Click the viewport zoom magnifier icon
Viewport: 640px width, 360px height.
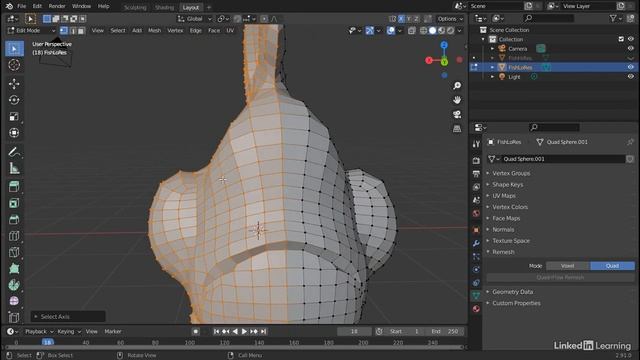coord(457,85)
